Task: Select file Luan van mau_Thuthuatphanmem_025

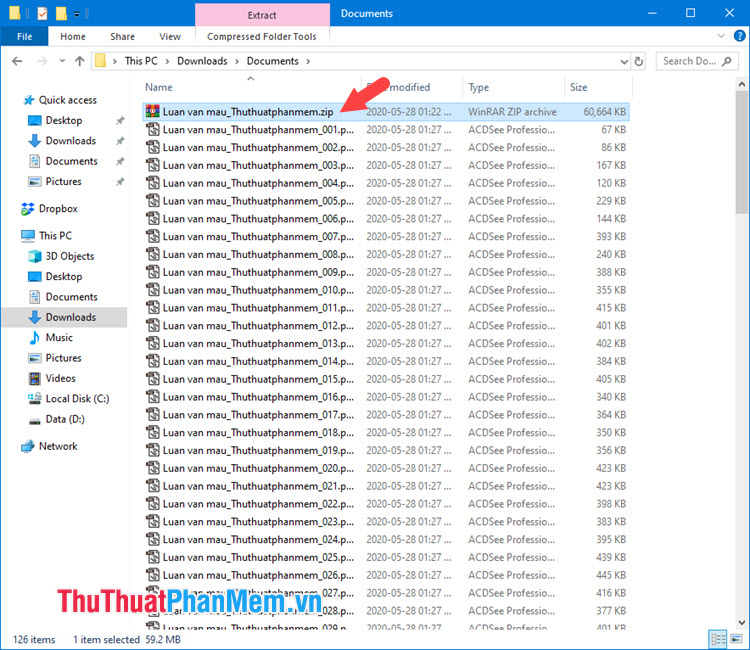Action: point(386,557)
